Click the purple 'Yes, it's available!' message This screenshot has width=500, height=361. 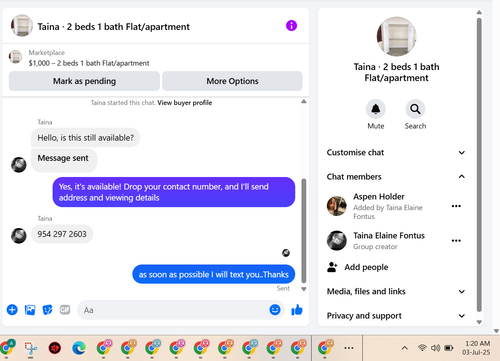pos(174,192)
